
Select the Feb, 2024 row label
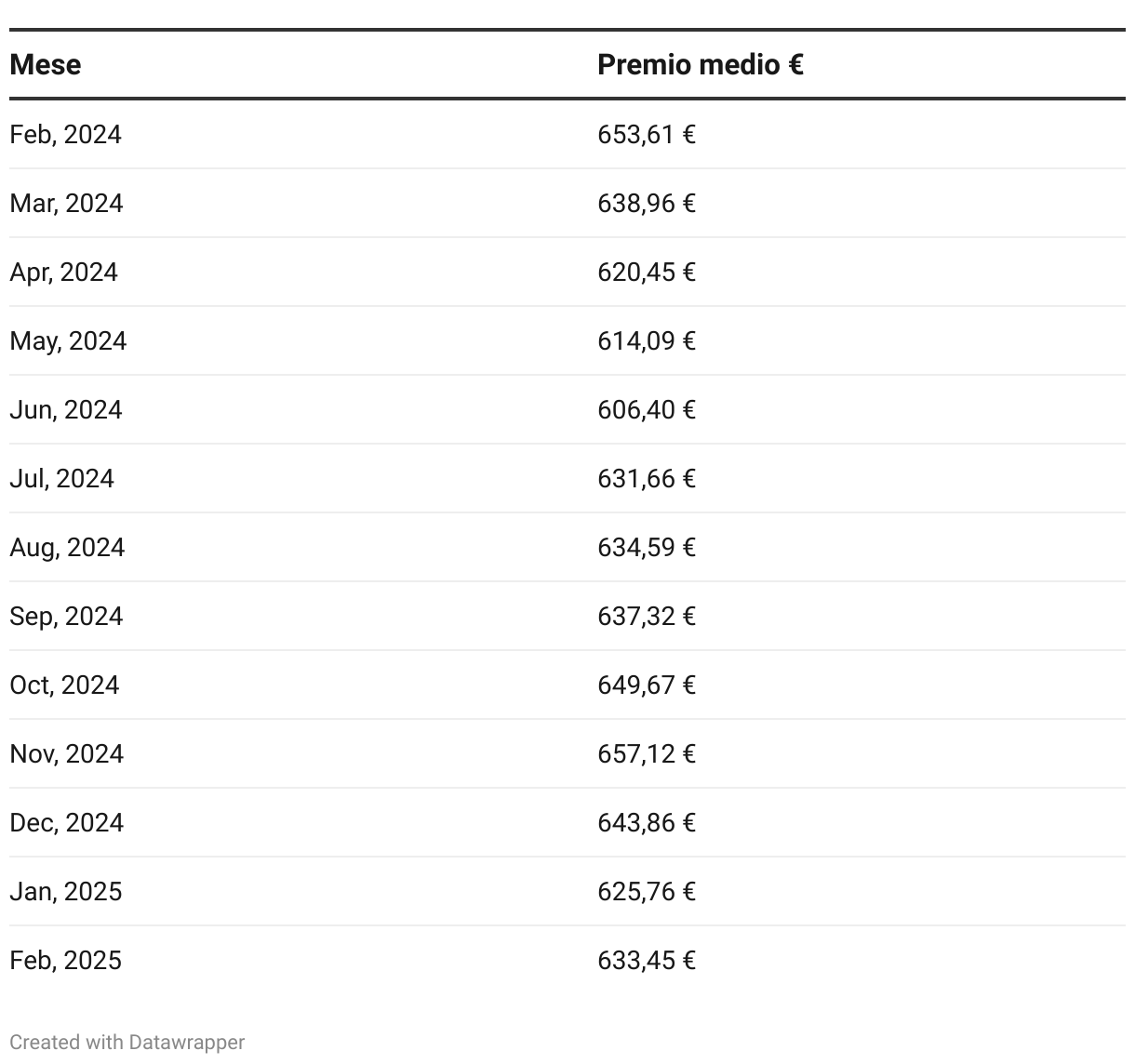click(66, 135)
